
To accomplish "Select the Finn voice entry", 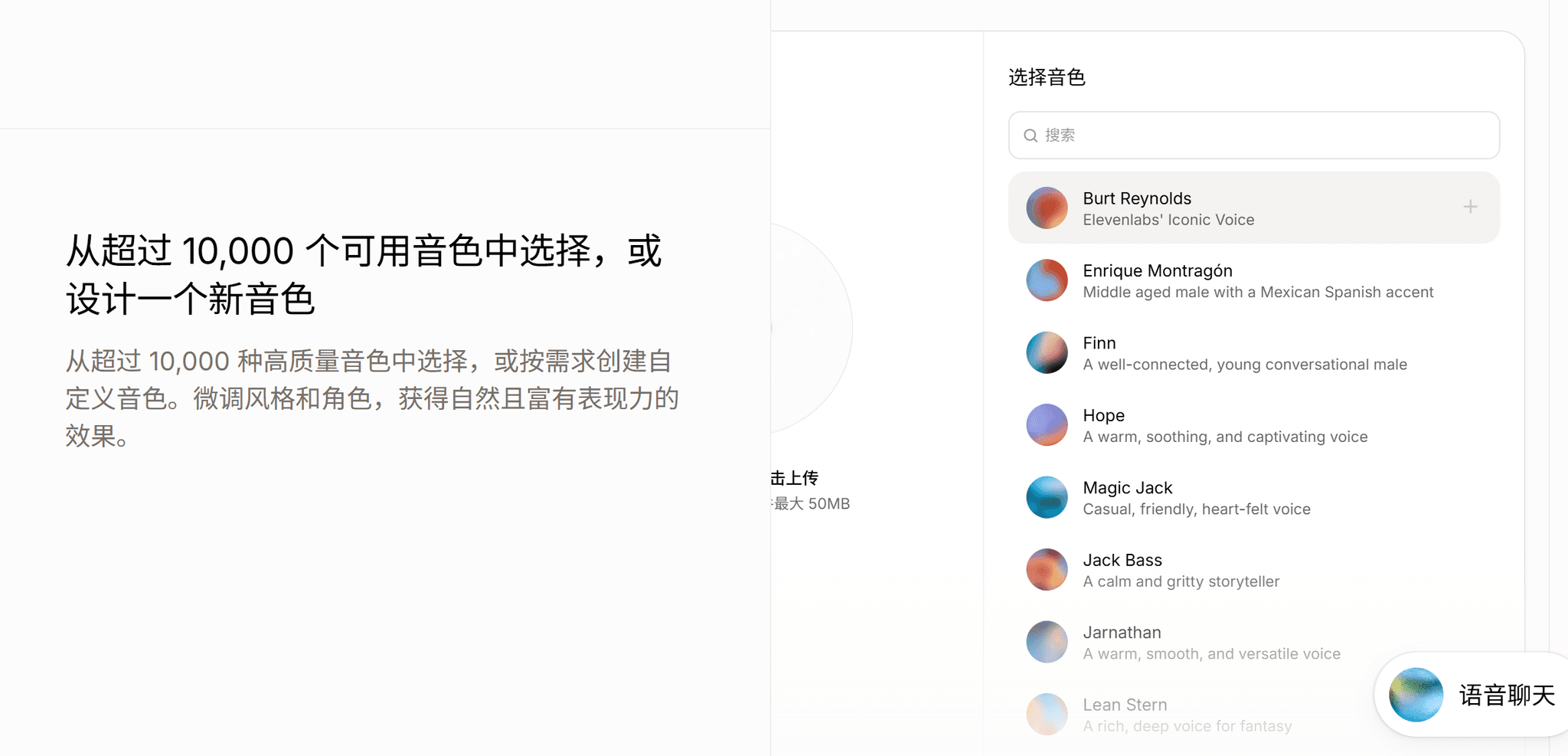I will [x=1254, y=352].
